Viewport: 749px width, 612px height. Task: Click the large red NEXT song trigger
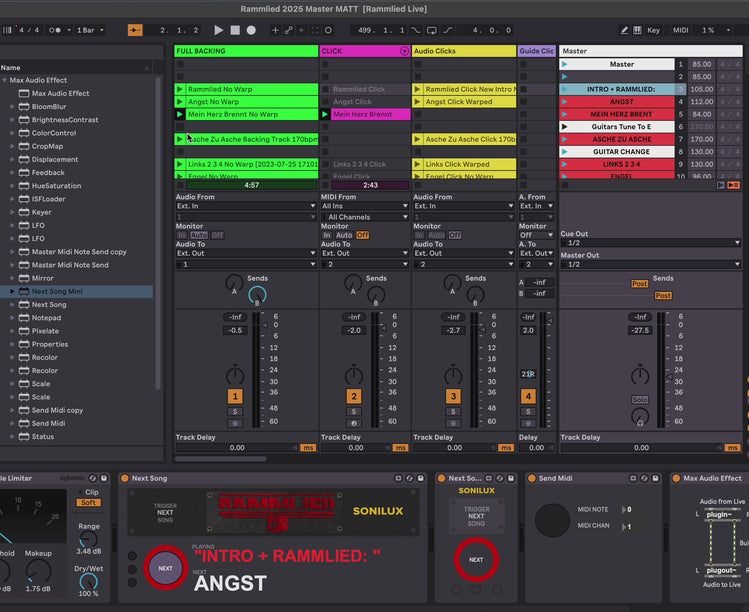click(165, 568)
